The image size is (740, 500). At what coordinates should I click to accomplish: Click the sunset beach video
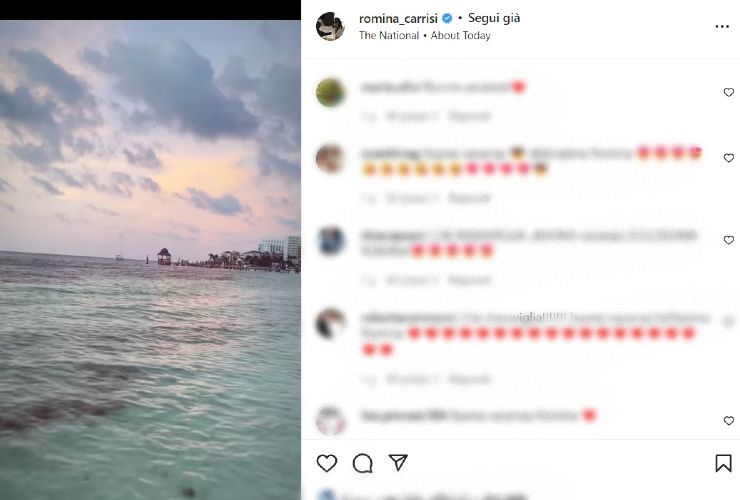pyautogui.click(x=150, y=260)
